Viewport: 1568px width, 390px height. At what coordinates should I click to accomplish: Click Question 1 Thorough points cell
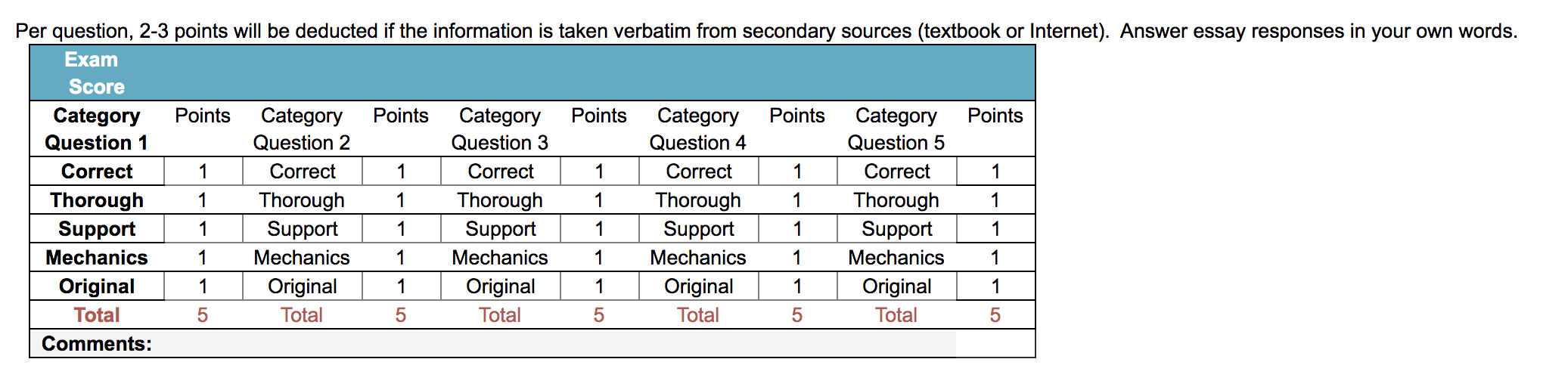click(x=203, y=200)
